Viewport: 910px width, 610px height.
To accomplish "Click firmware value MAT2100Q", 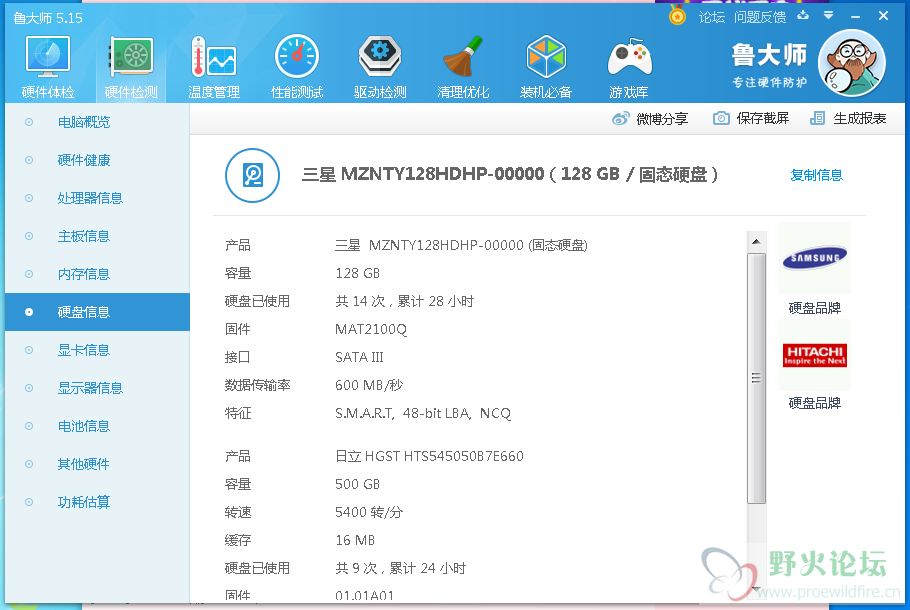I will 371,329.
